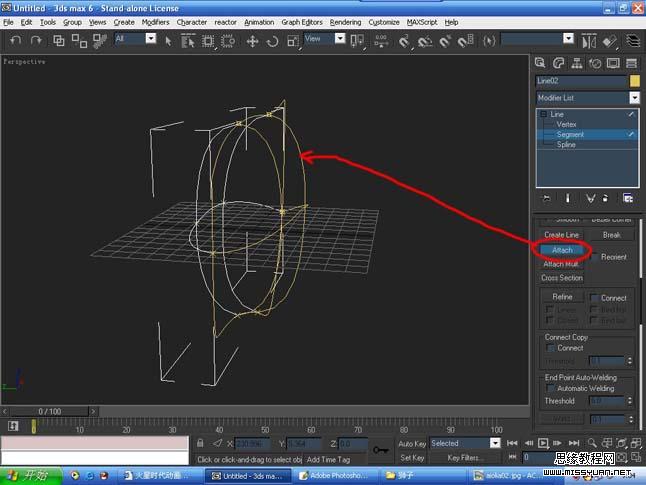Enable Connect checkbox next to Refine
This screenshot has width=646, height=485.
tap(594, 298)
